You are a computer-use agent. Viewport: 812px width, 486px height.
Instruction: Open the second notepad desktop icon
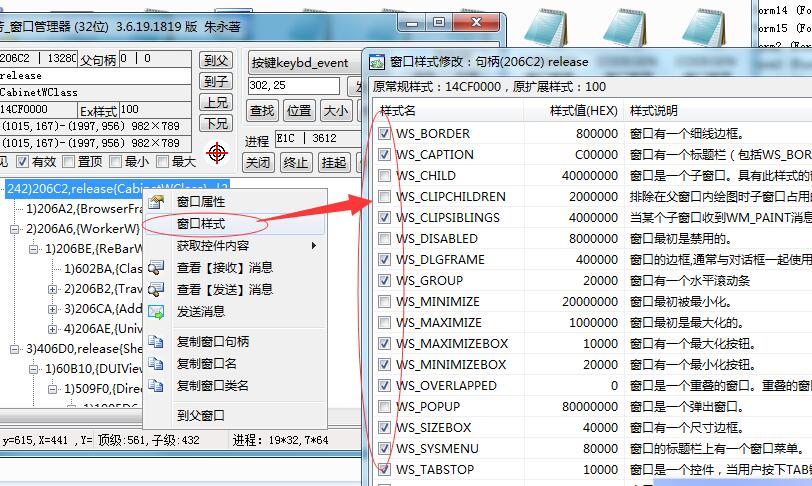tap(625, 26)
